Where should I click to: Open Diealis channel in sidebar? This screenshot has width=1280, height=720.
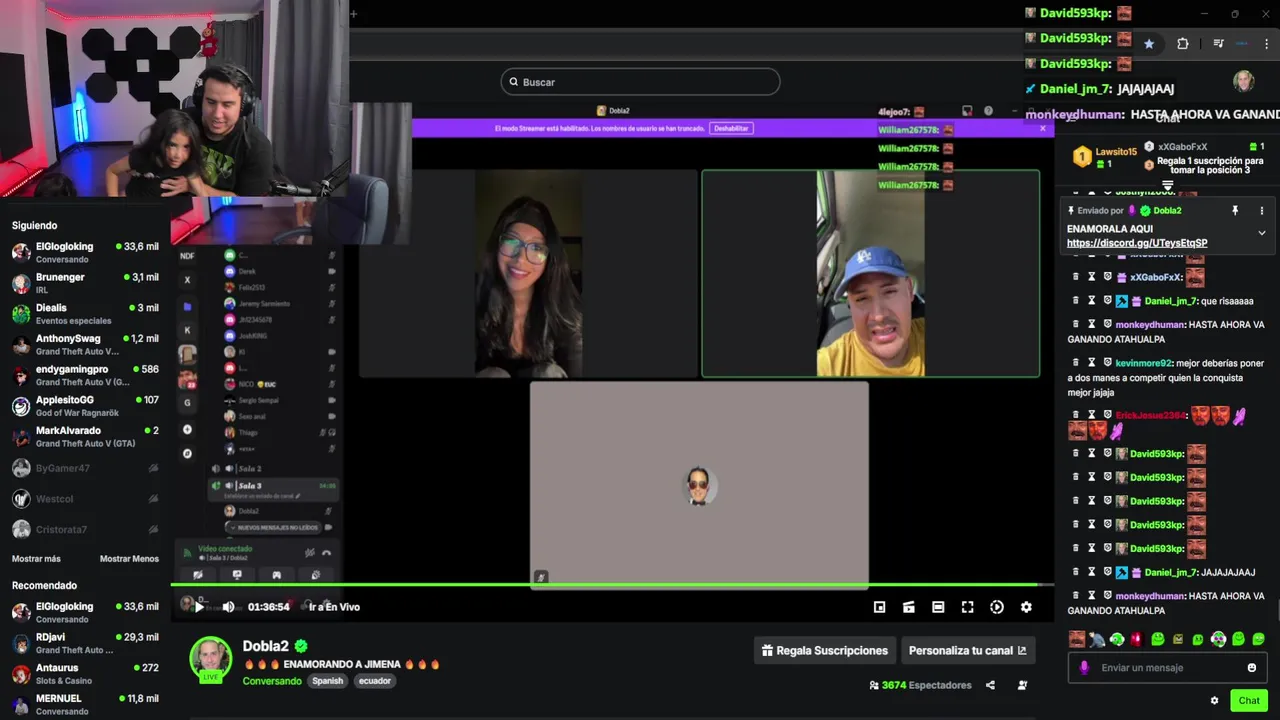(85, 314)
